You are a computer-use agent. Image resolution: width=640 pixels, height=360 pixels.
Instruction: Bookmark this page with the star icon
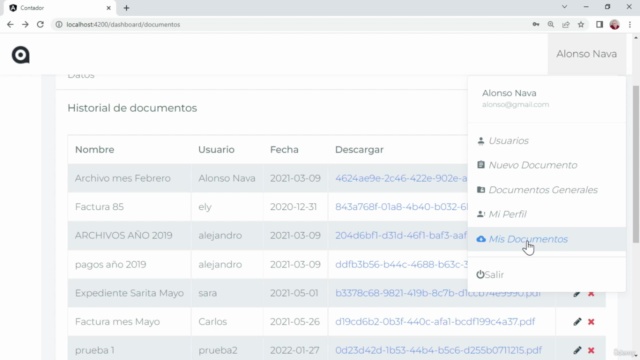coord(581,24)
